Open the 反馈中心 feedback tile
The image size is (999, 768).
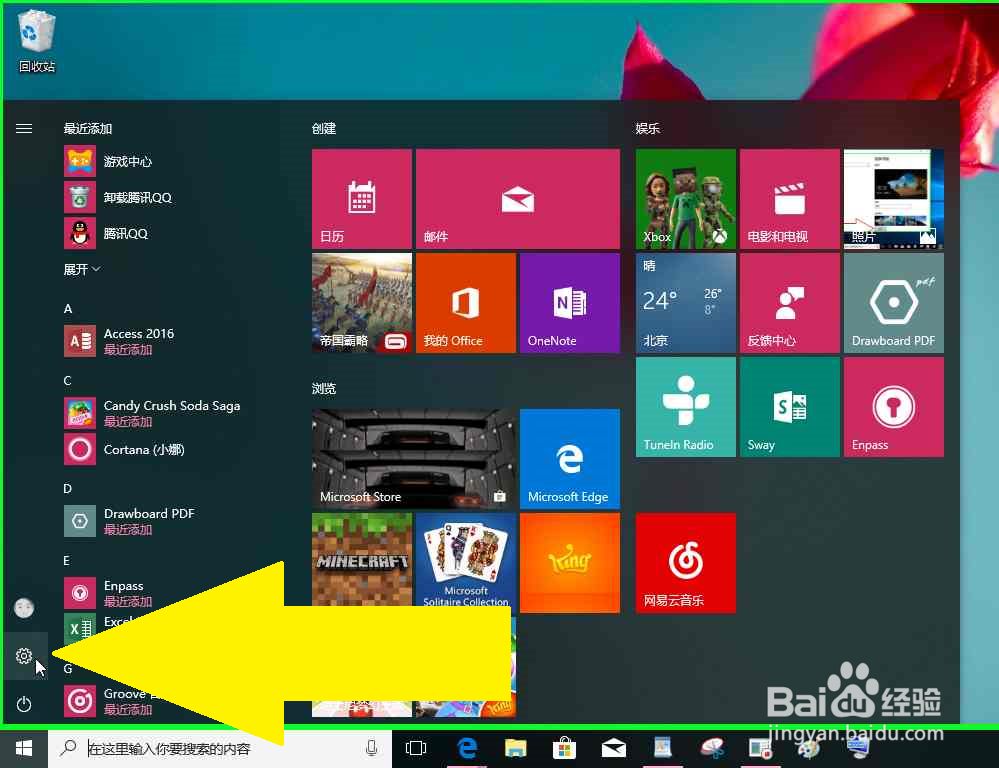click(789, 303)
